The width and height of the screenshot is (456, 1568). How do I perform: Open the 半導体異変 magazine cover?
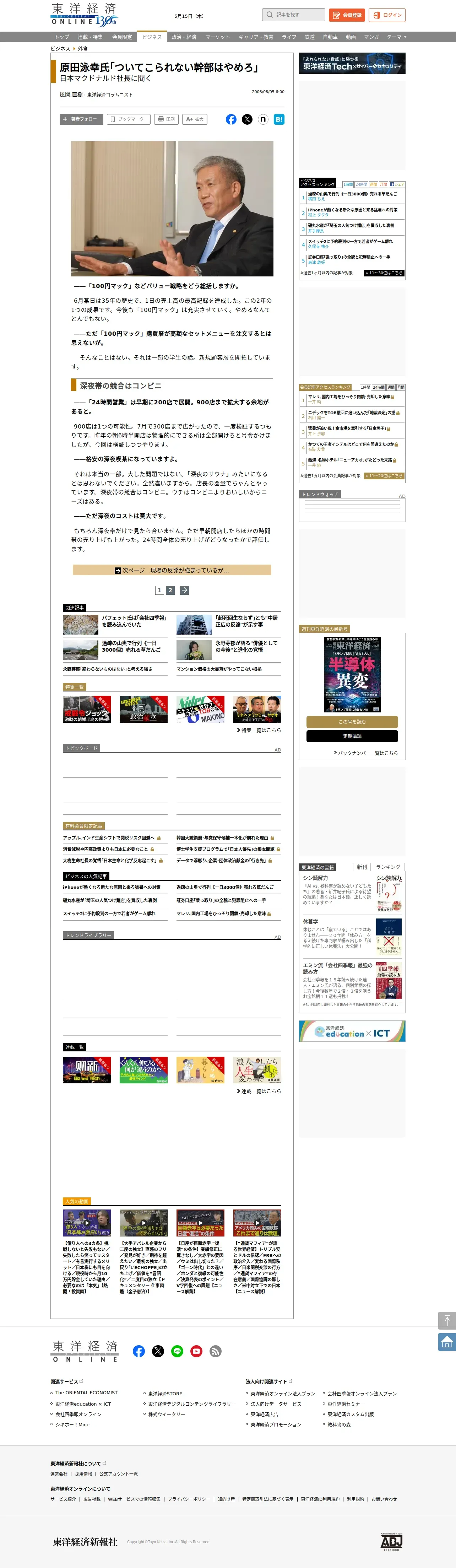(x=352, y=674)
